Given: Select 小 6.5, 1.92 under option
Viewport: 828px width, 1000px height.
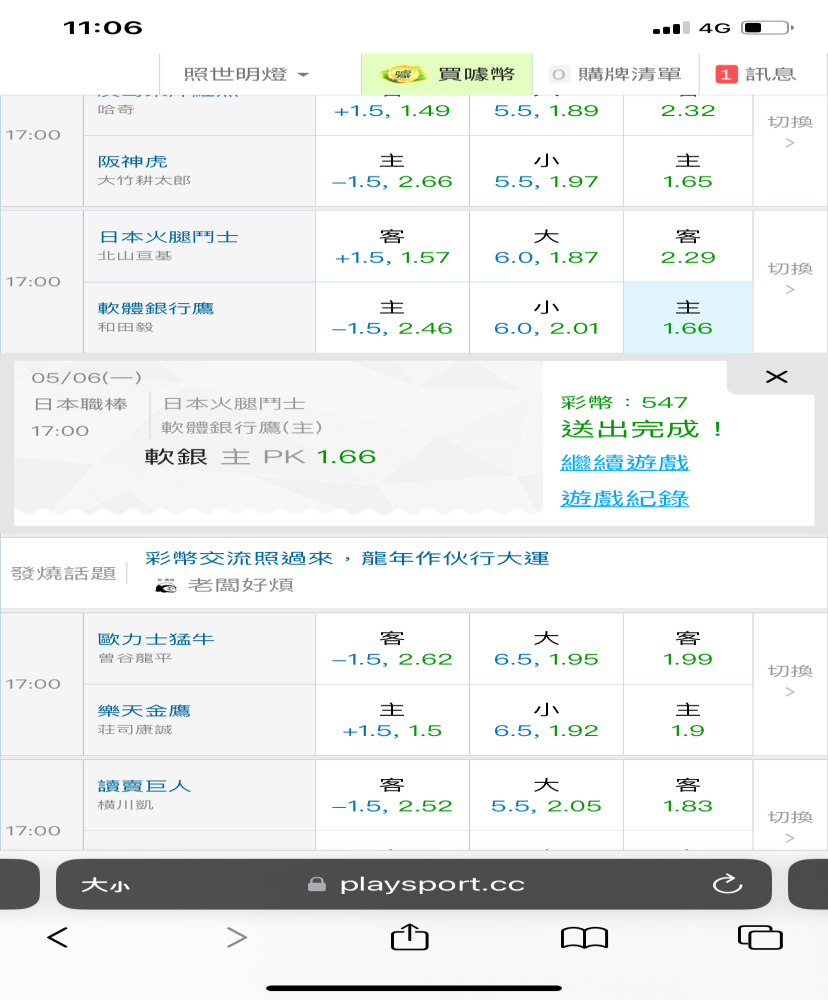Looking at the screenshot, I should coord(547,721).
